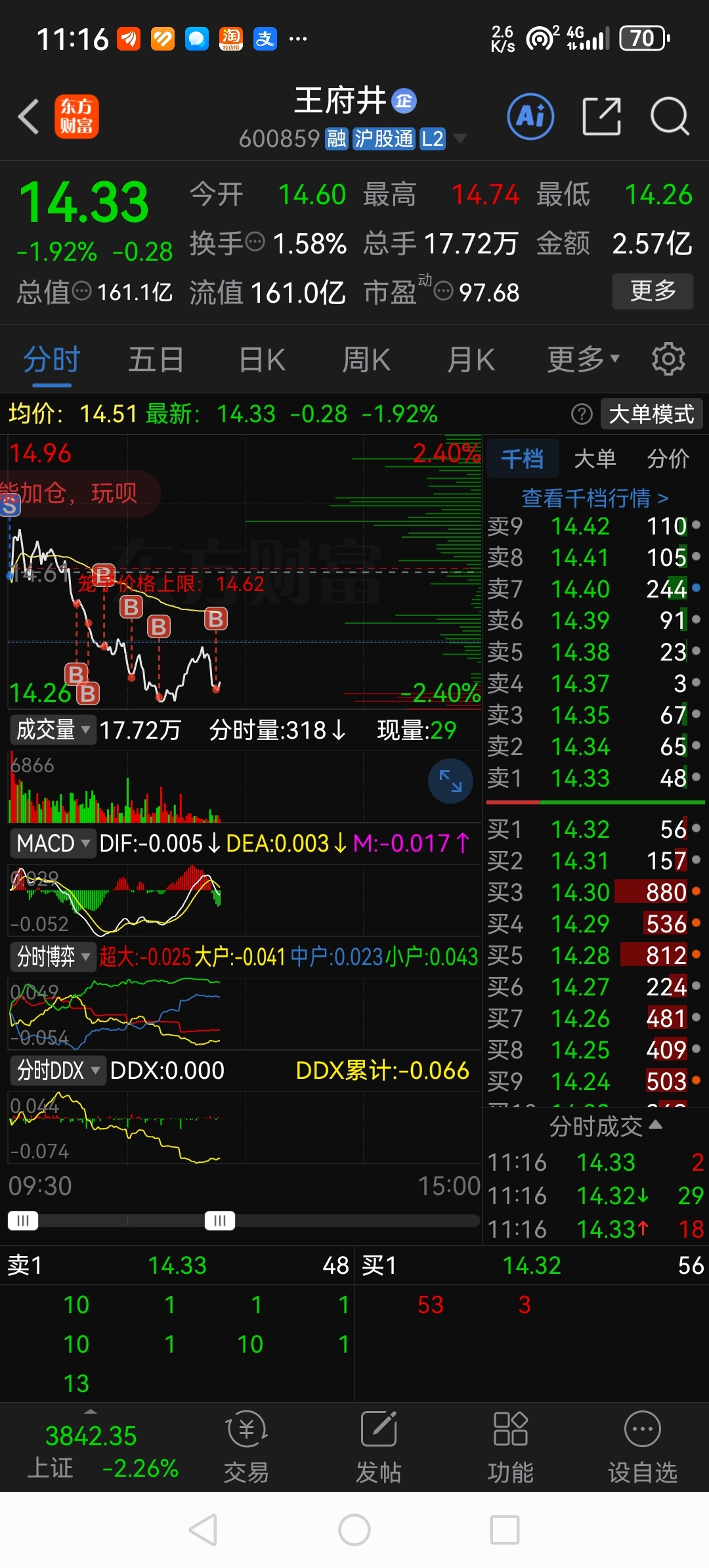Tap the 换手 info circle icon

[255, 242]
